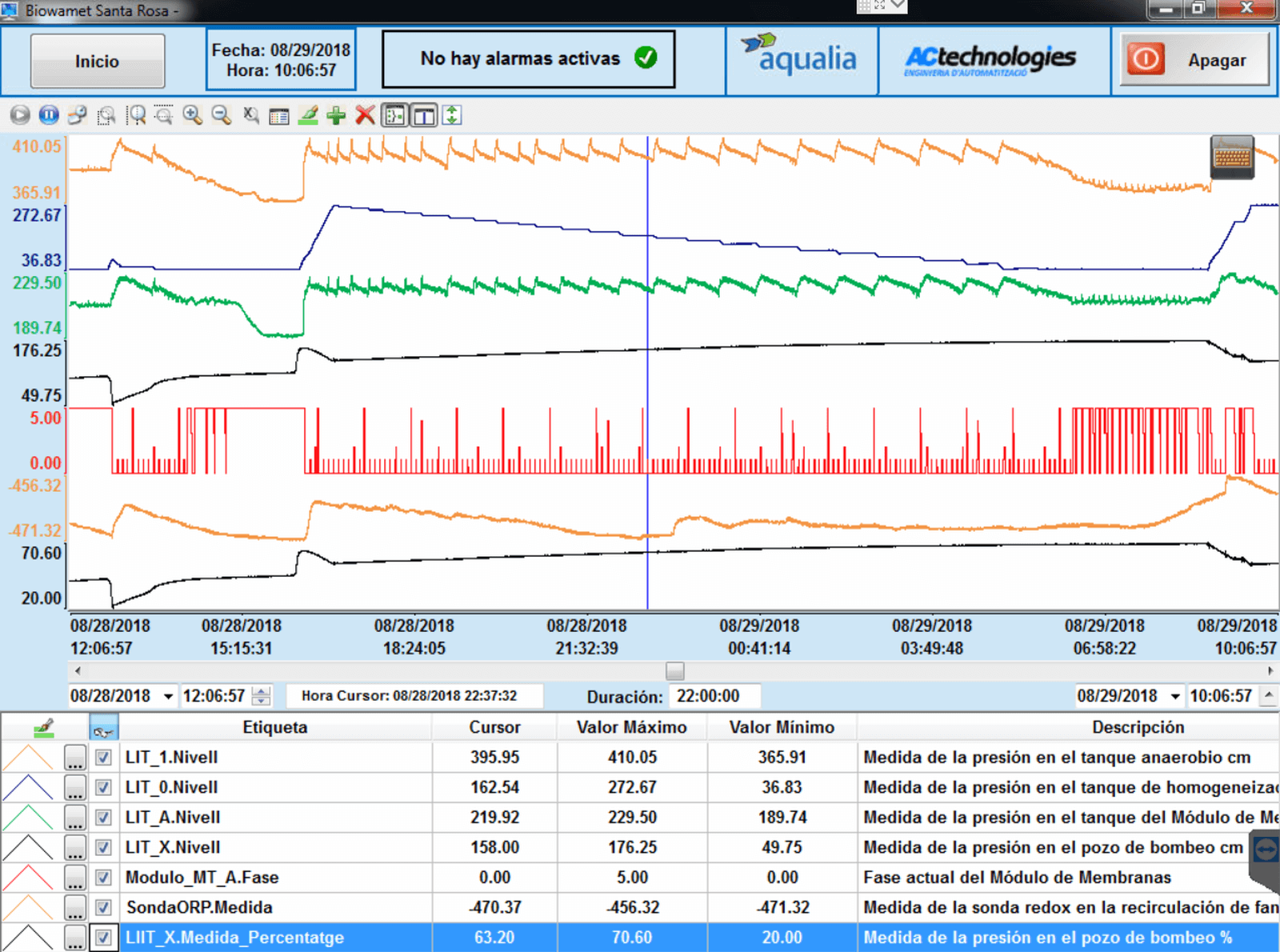
Task: Click the end time 10:06:57 field
Action: click(x=1222, y=696)
